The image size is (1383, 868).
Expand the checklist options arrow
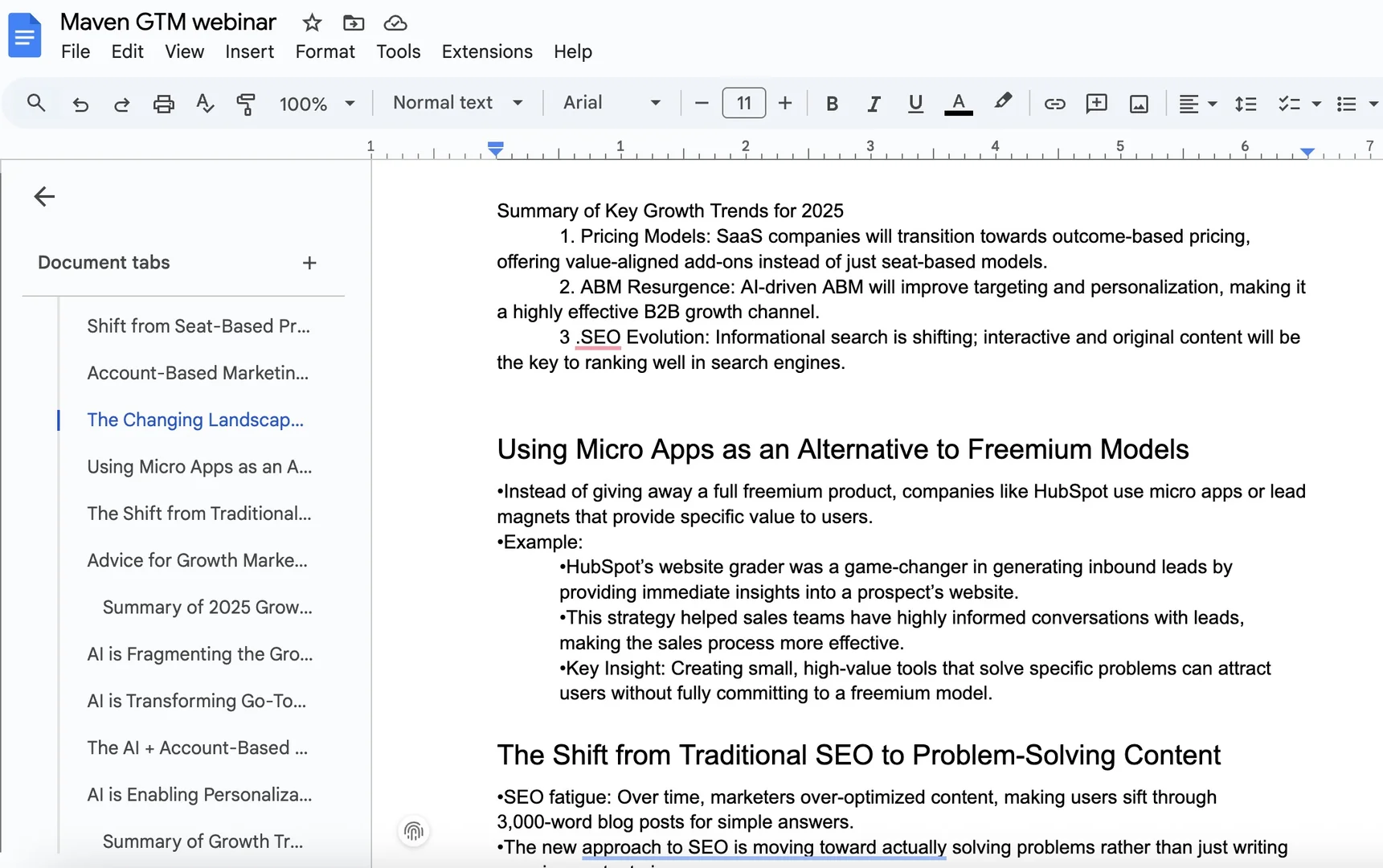click(1316, 104)
